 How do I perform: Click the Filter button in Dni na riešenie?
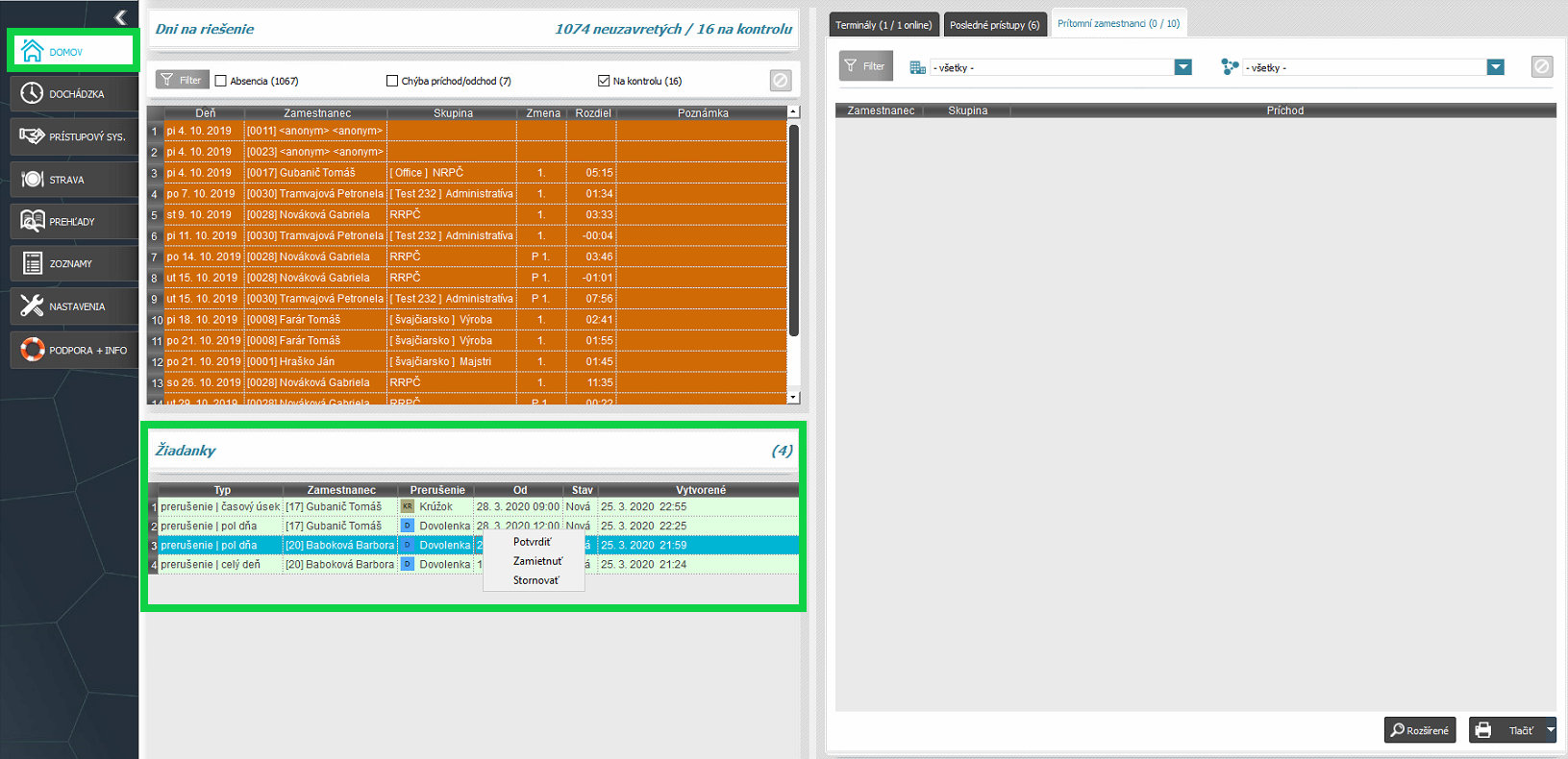tap(183, 80)
